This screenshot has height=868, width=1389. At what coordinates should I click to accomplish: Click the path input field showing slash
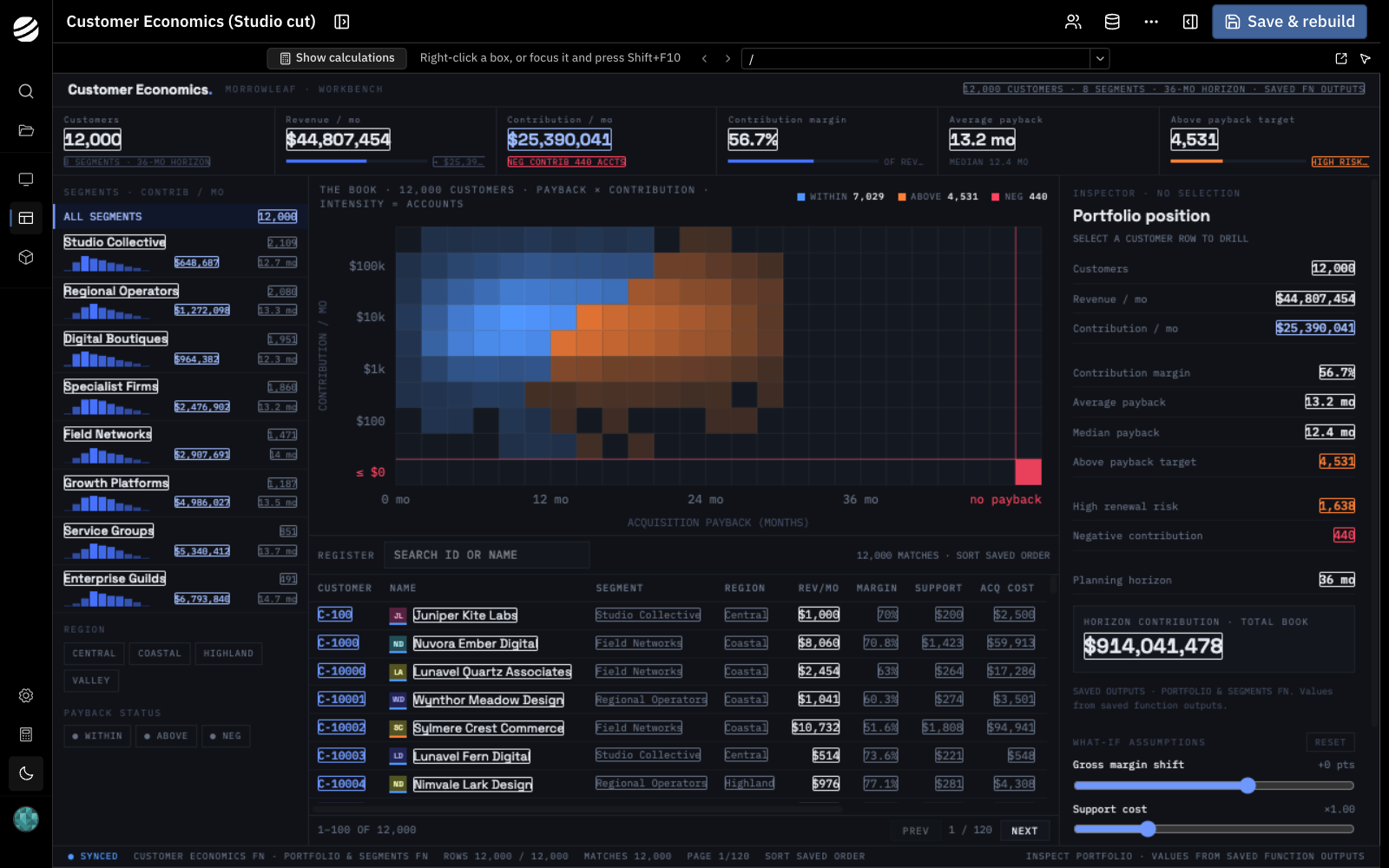(916, 58)
